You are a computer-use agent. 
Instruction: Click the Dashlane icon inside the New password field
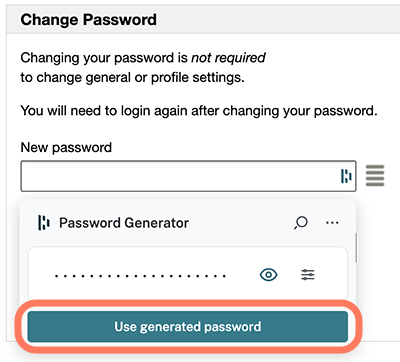pyautogui.click(x=346, y=176)
